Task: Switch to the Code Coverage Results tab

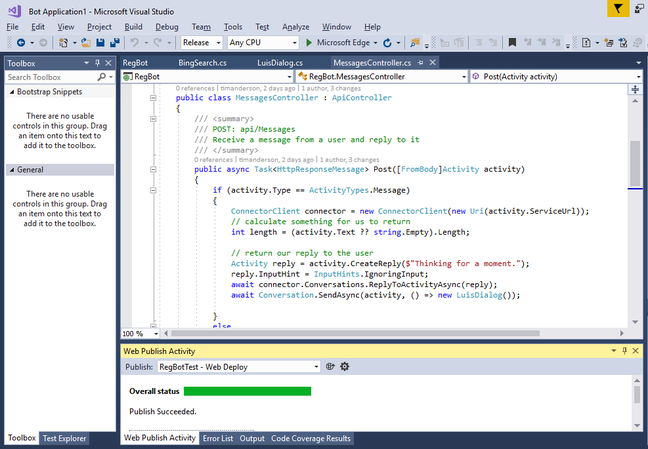Action: point(311,438)
